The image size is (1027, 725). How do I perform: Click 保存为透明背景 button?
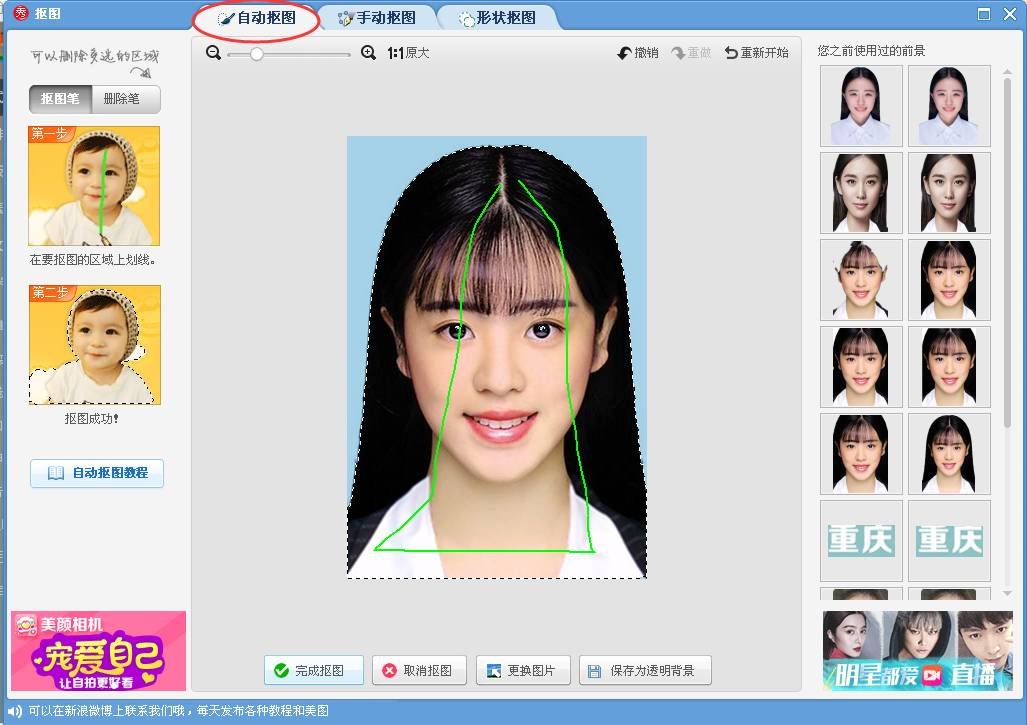(645, 670)
